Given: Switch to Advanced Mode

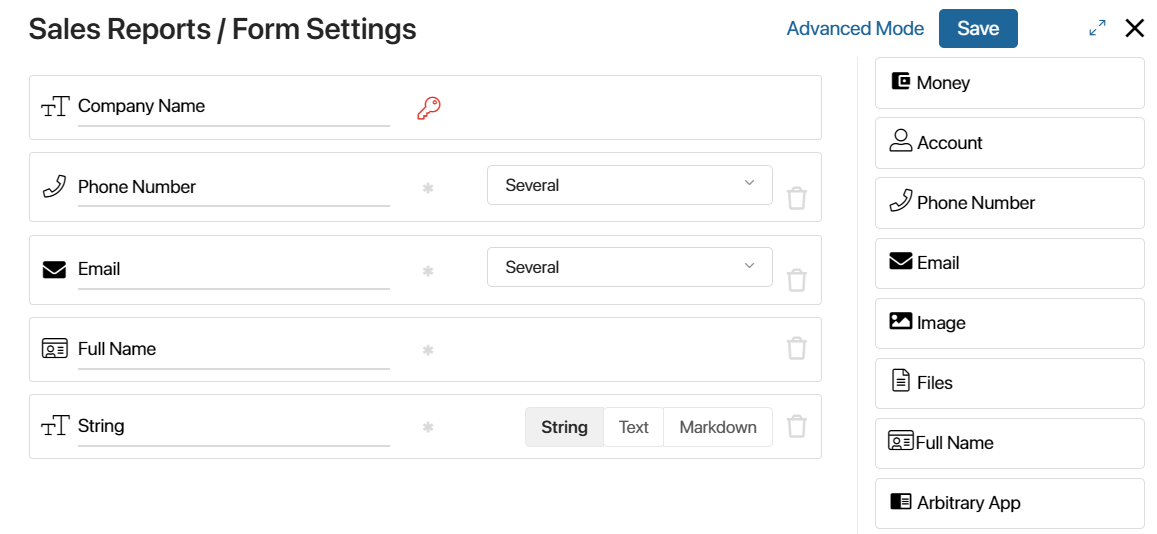Looking at the screenshot, I should [855, 28].
